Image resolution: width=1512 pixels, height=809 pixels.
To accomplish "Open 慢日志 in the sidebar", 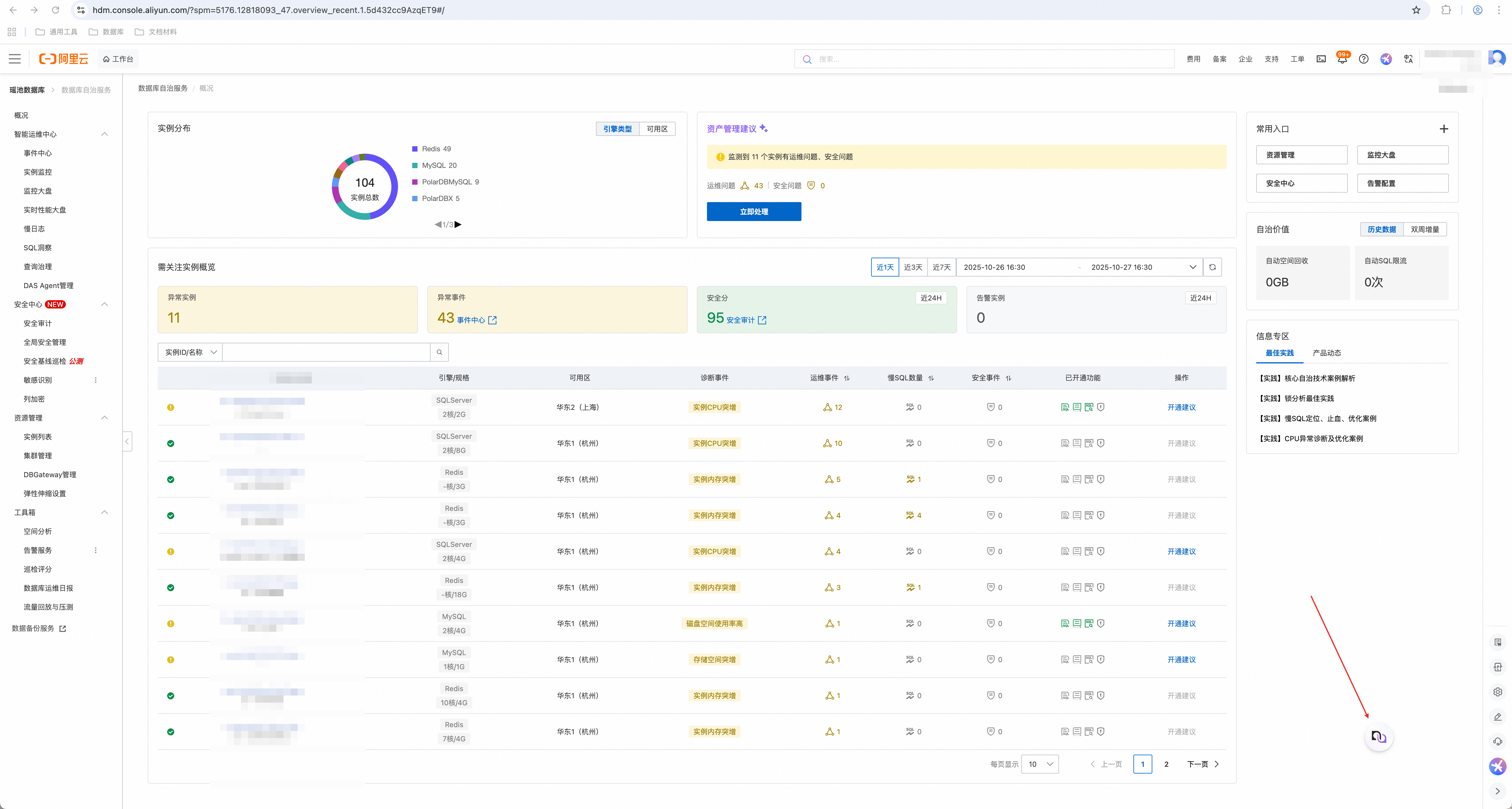I will pyautogui.click(x=34, y=229).
